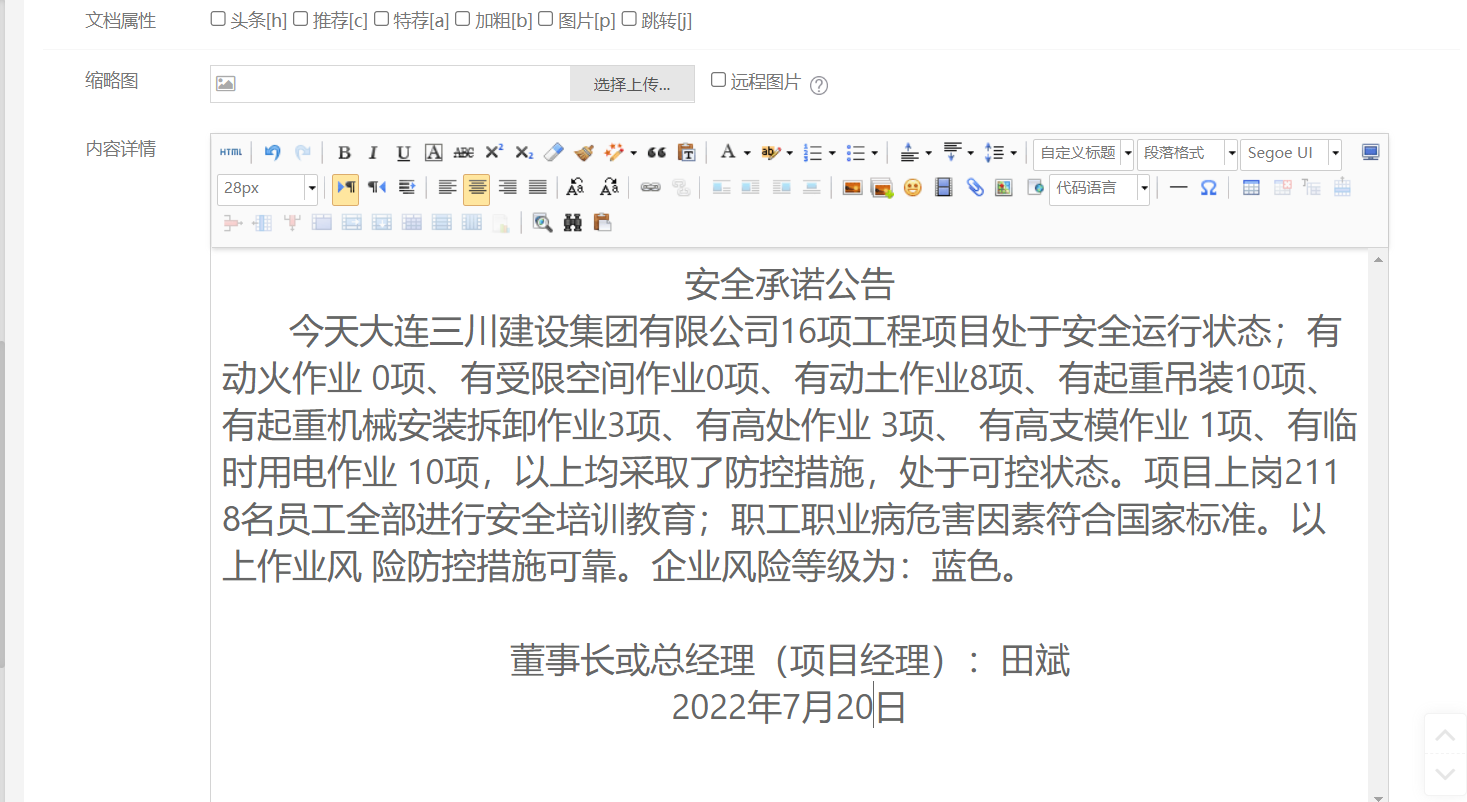Open the Segoe UI font dropdown
Screen dimensions: 1467x802
[x=1291, y=153]
